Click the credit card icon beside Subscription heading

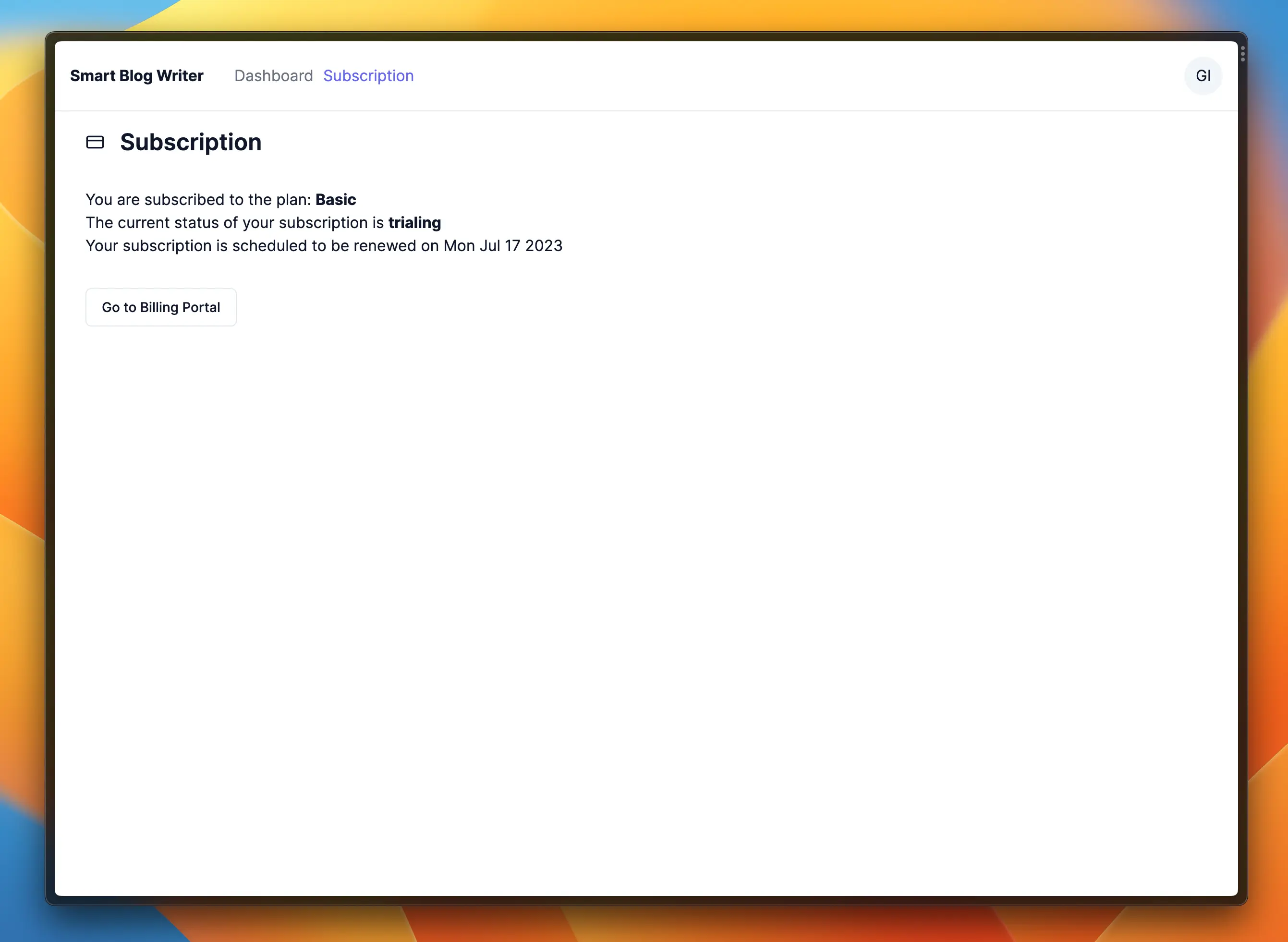[95, 142]
